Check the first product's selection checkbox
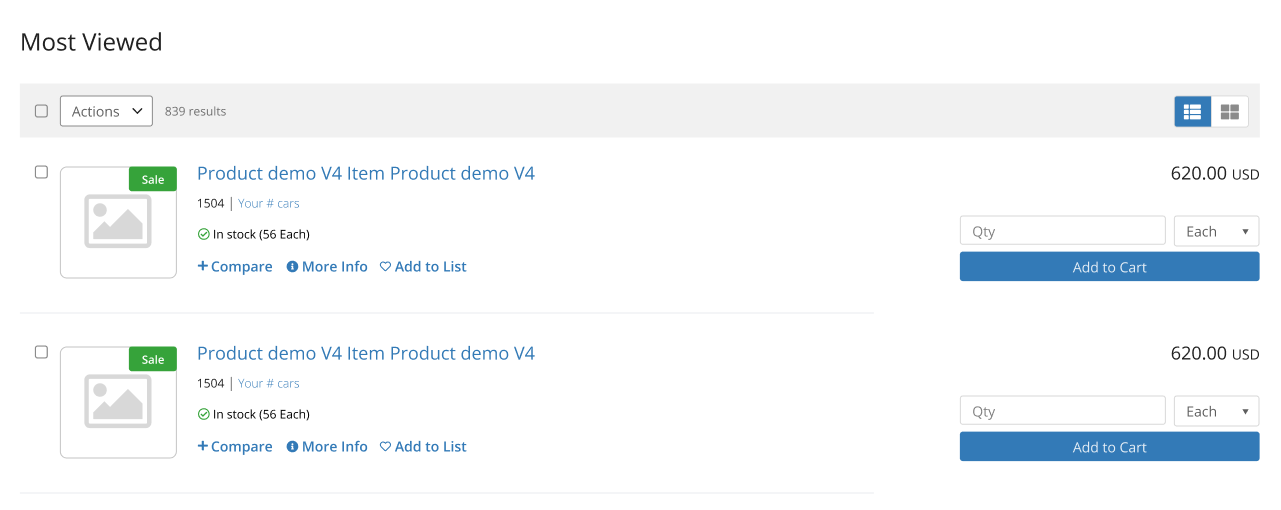 tap(41, 172)
